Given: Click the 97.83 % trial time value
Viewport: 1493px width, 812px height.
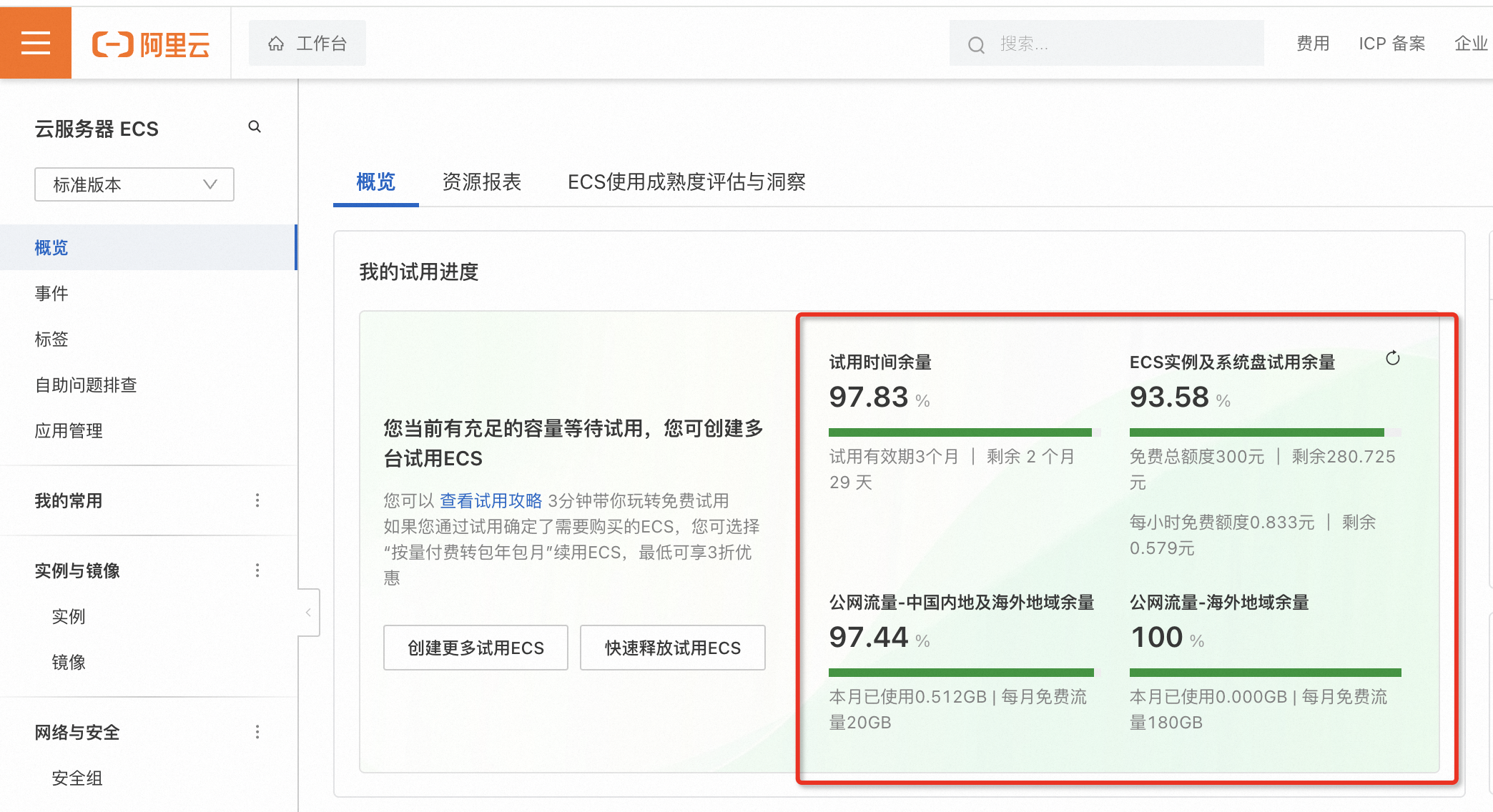Looking at the screenshot, I should pos(879,397).
